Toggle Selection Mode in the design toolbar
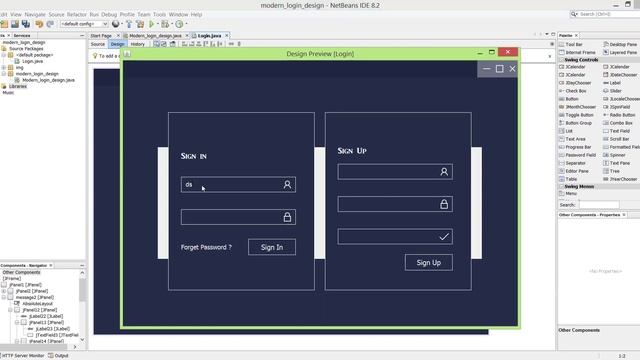 pyautogui.click(x=157, y=44)
